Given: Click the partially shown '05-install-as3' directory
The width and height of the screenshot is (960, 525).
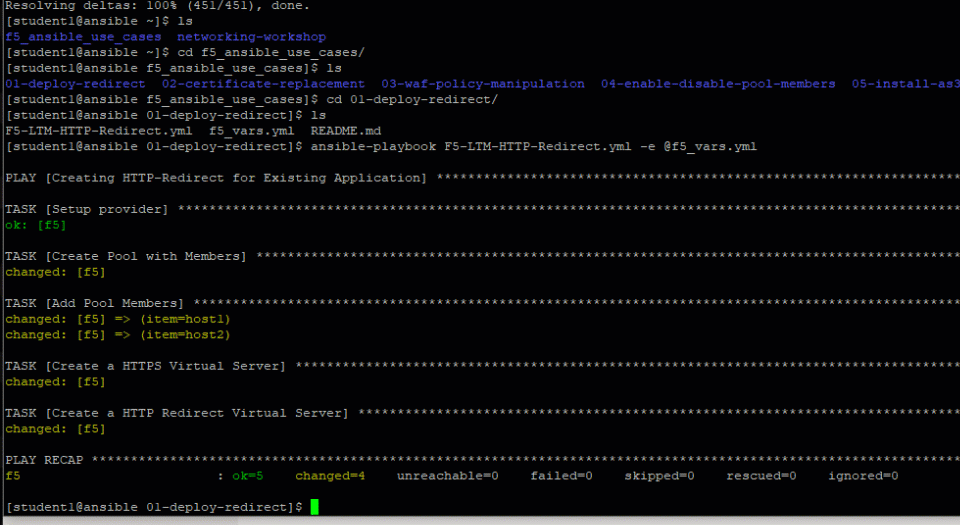Looking at the screenshot, I should (x=906, y=84).
